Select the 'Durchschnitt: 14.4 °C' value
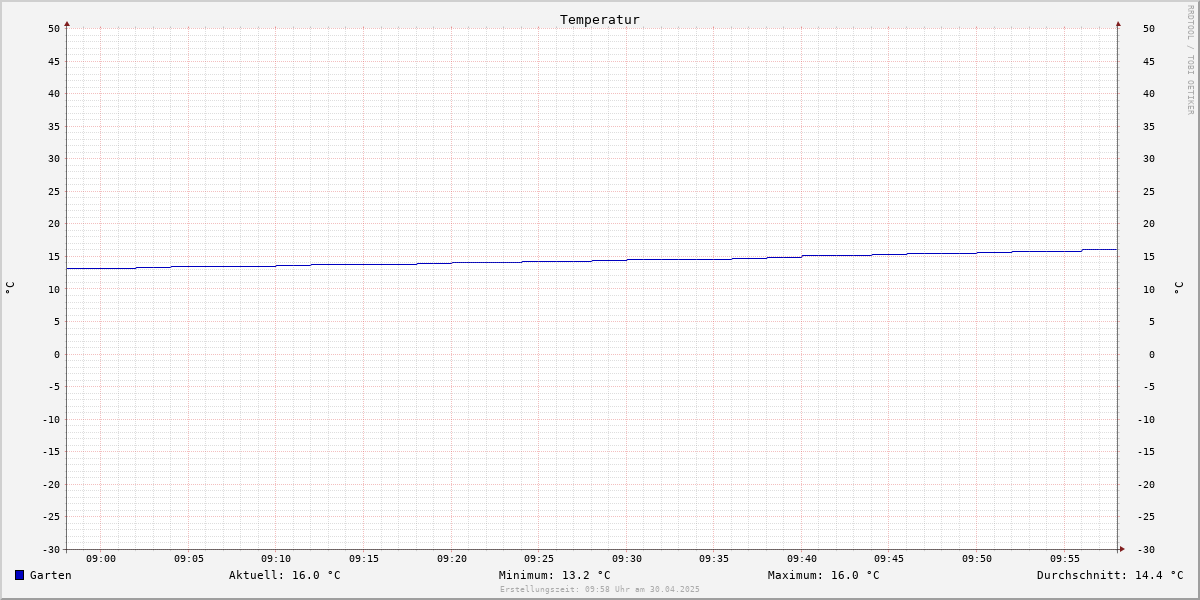1200x600 pixels. [x=1110, y=575]
